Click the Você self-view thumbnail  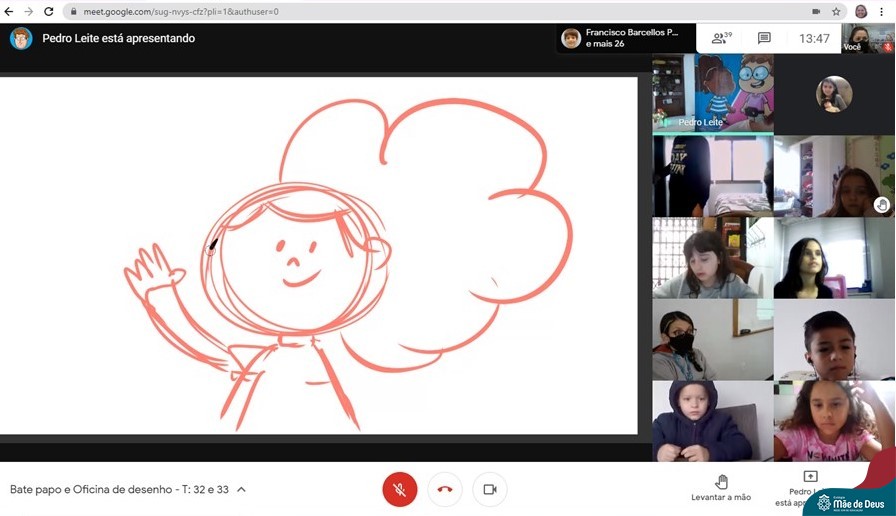(866, 38)
